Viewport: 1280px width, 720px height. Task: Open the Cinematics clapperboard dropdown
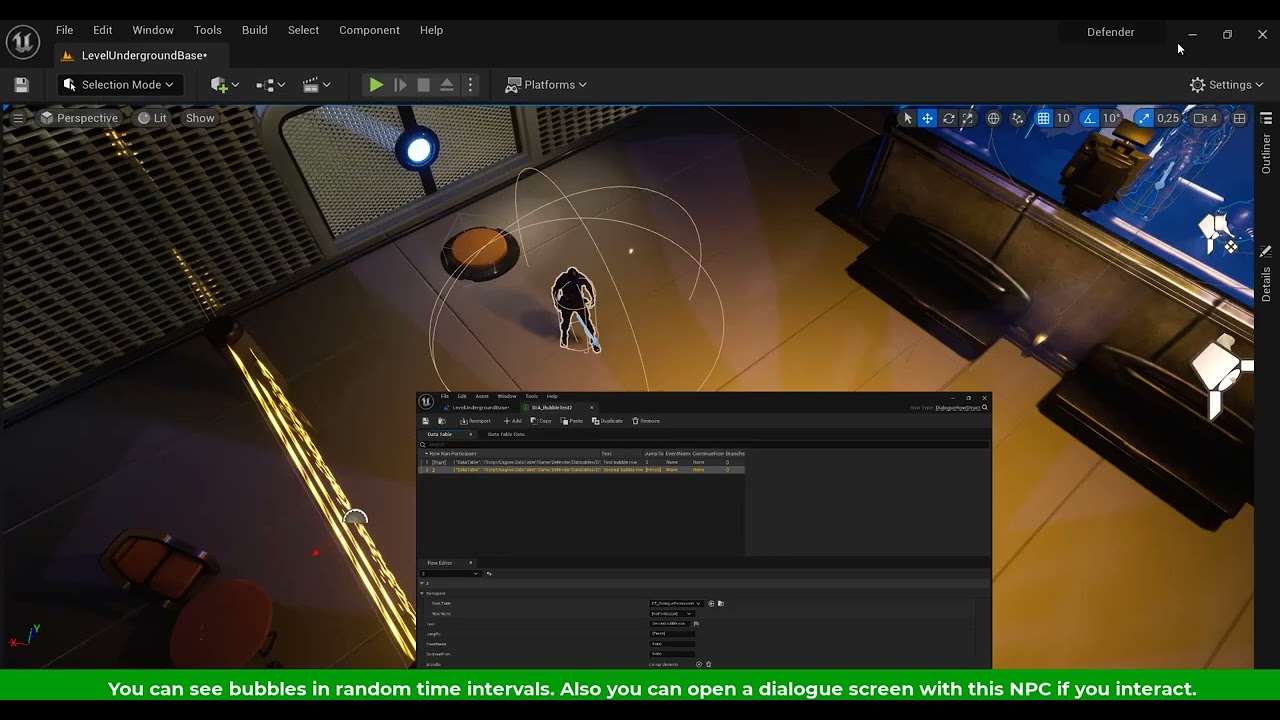(316, 85)
